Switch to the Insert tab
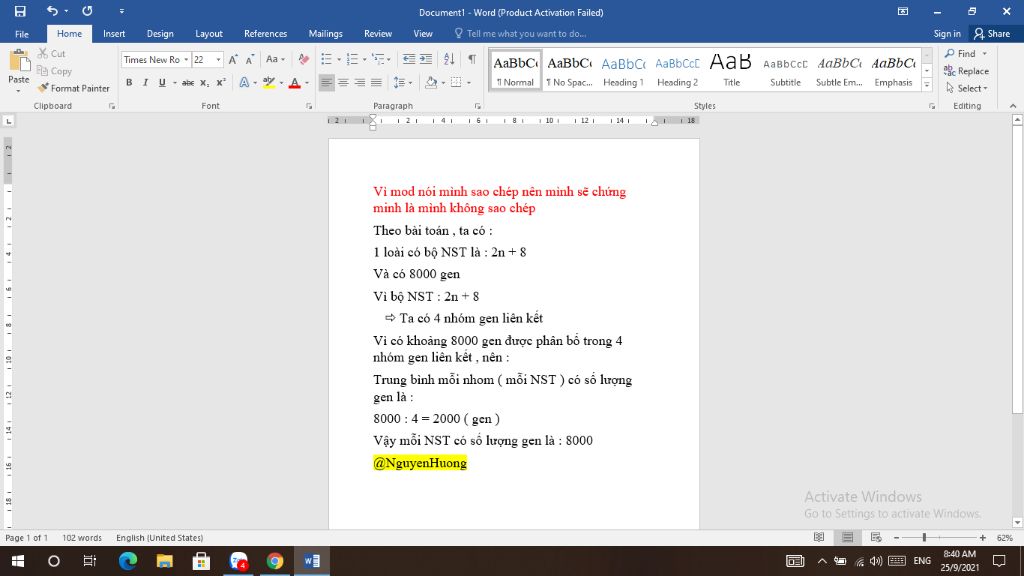The image size is (1024, 576). tap(114, 34)
